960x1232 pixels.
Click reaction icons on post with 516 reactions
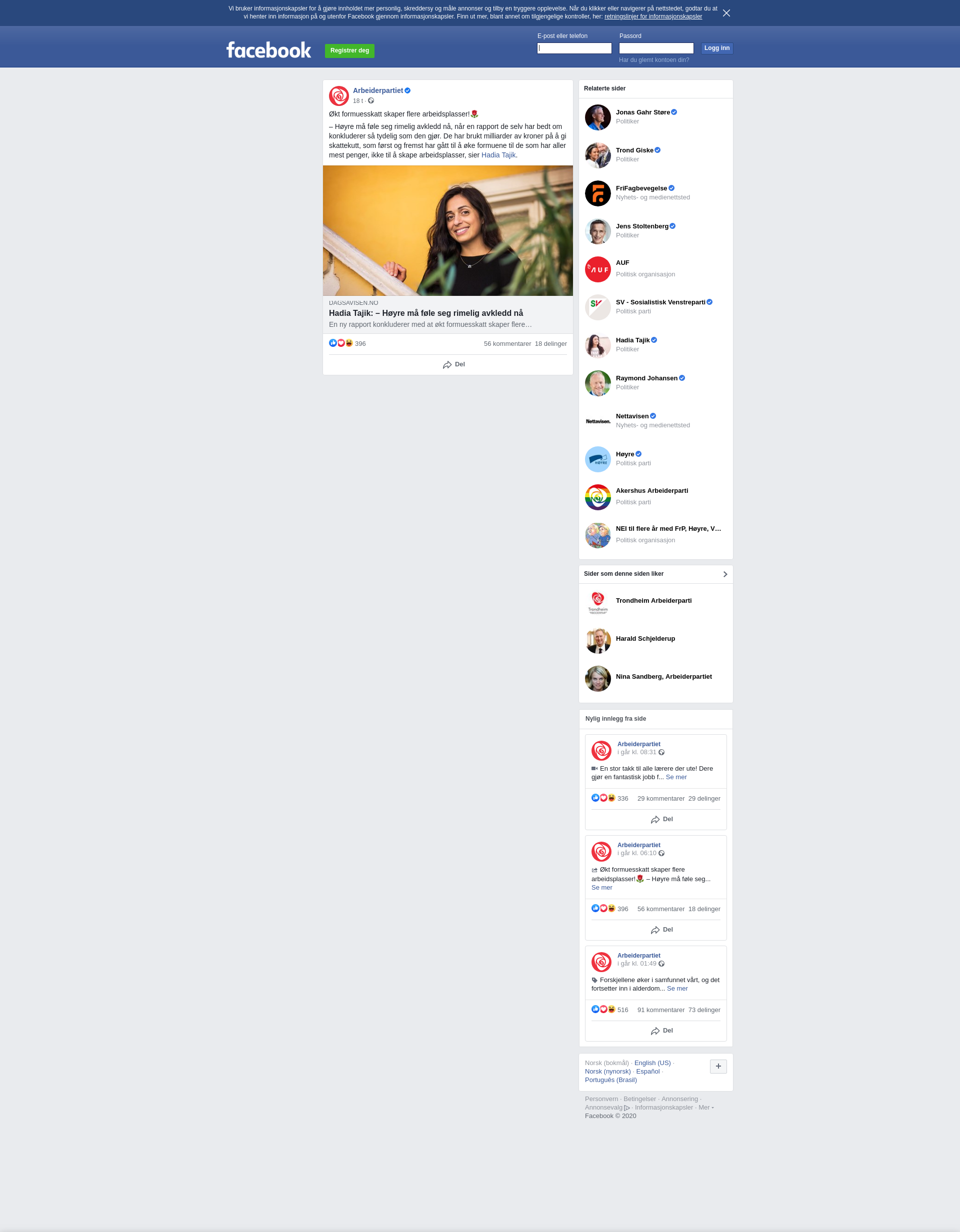tap(603, 1009)
